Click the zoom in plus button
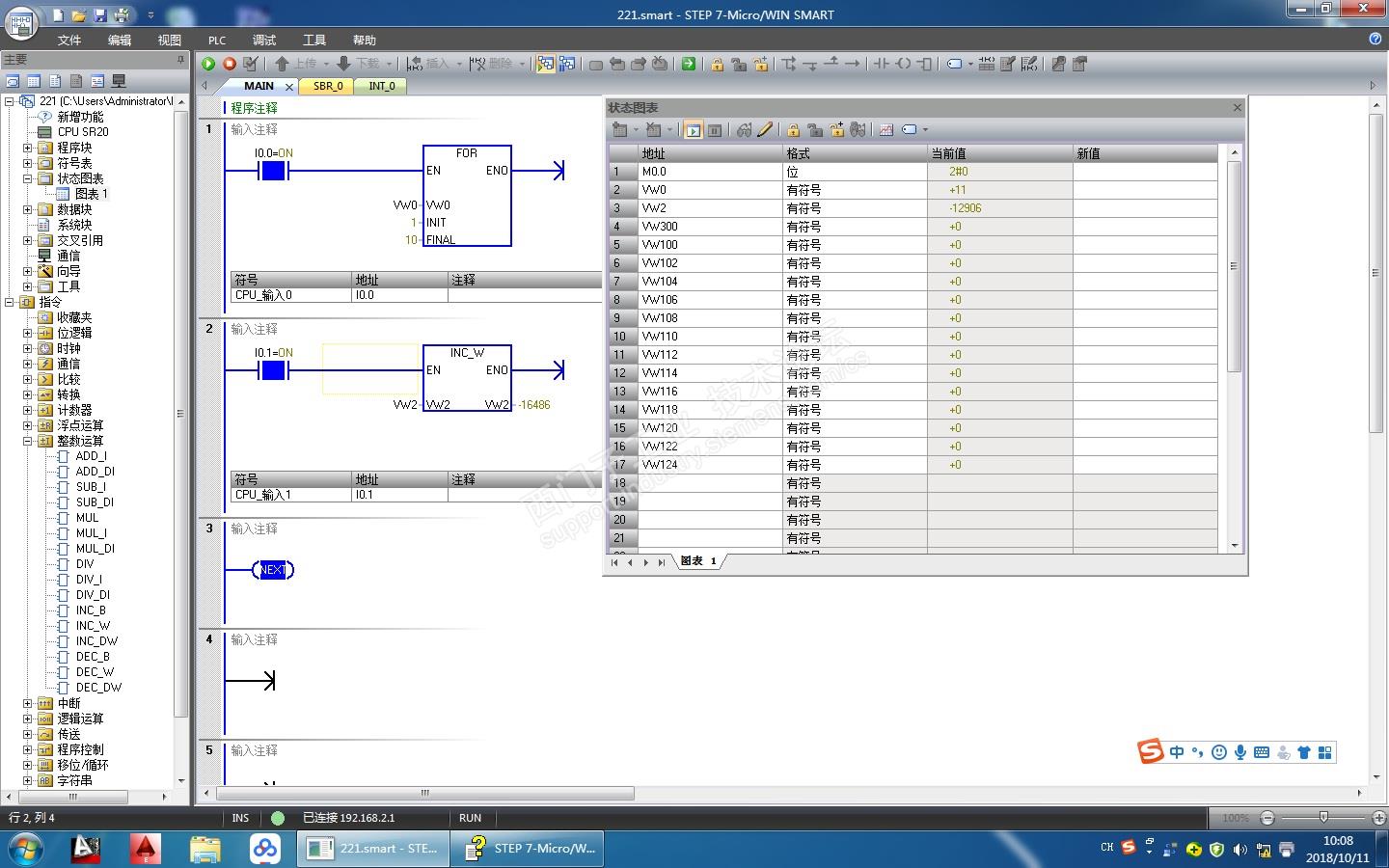1389x868 pixels. [1378, 818]
